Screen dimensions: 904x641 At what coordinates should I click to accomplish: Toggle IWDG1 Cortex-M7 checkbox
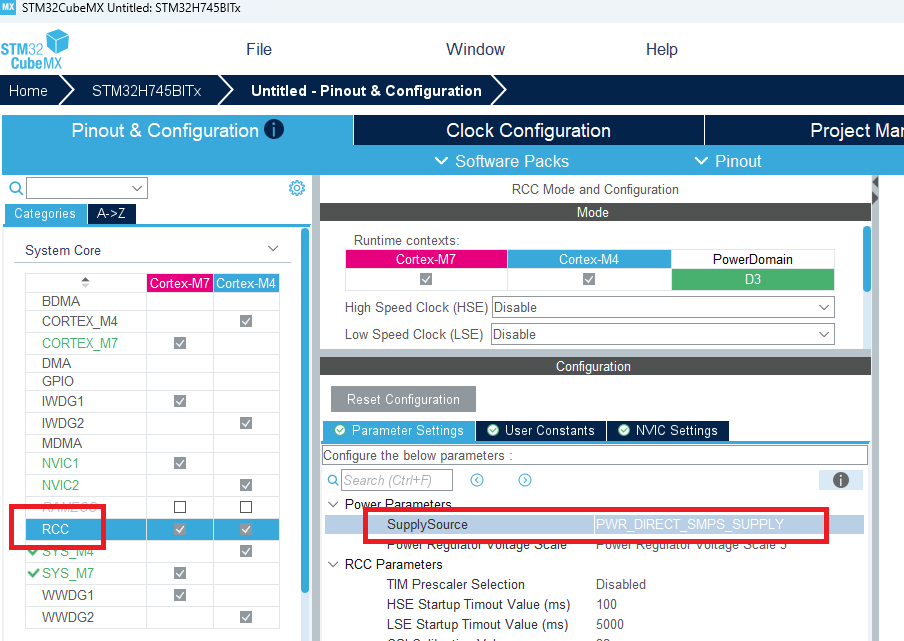[180, 401]
